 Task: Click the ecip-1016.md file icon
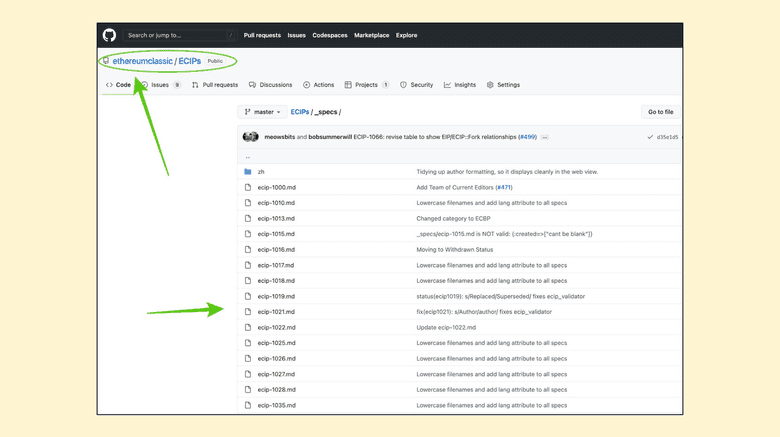(x=248, y=249)
